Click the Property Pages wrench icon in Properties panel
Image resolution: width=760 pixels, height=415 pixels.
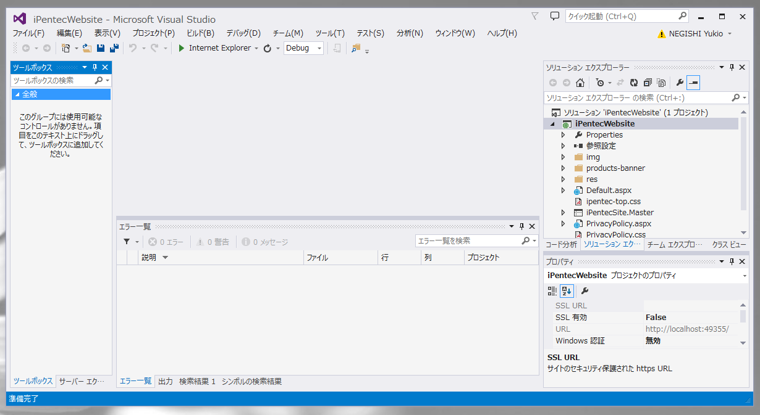coord(585,291)
